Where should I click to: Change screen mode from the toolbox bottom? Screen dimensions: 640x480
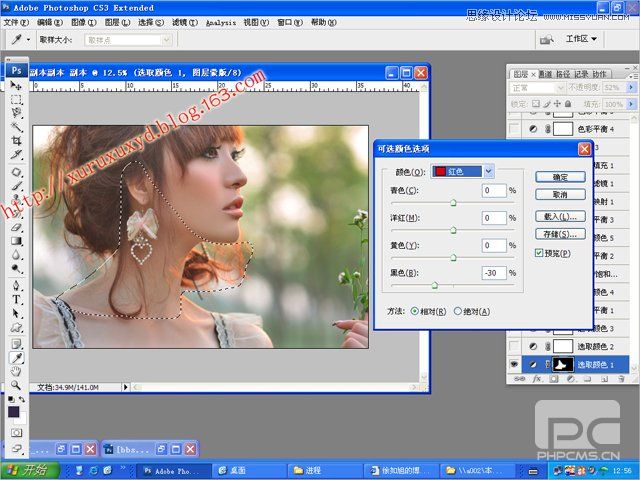coord(16,448)
